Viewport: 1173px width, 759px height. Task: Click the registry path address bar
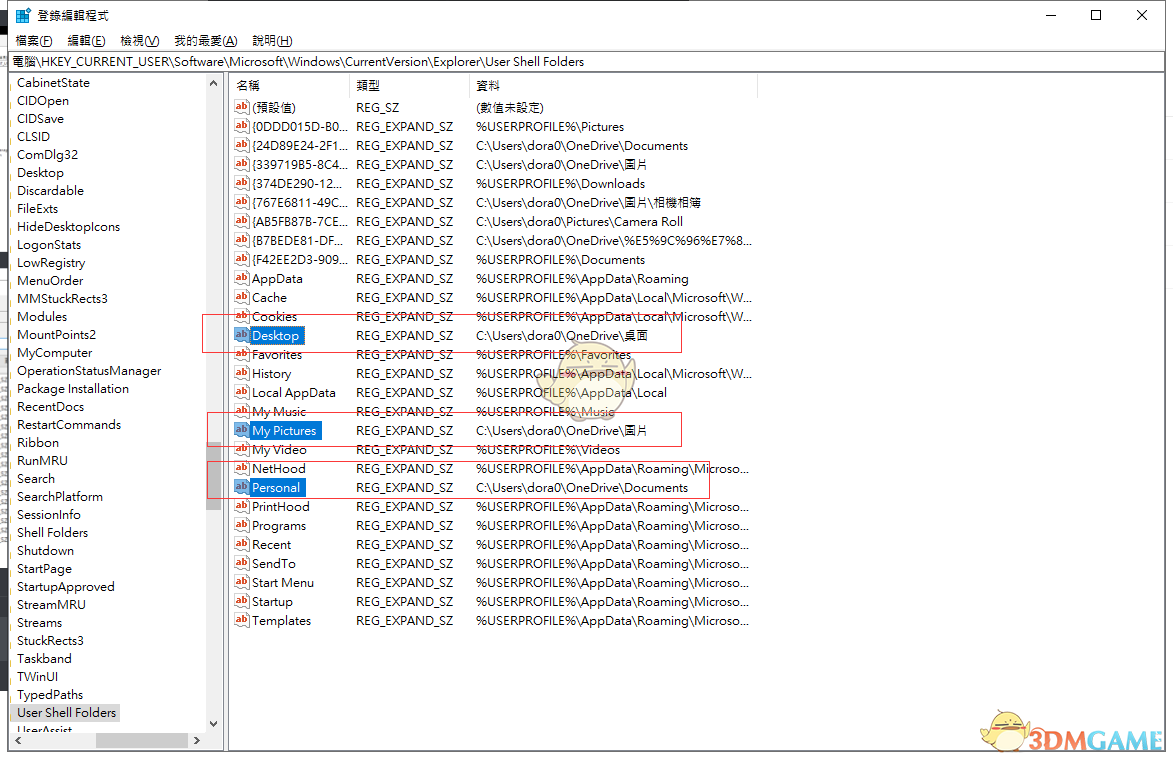pos(586,62)
